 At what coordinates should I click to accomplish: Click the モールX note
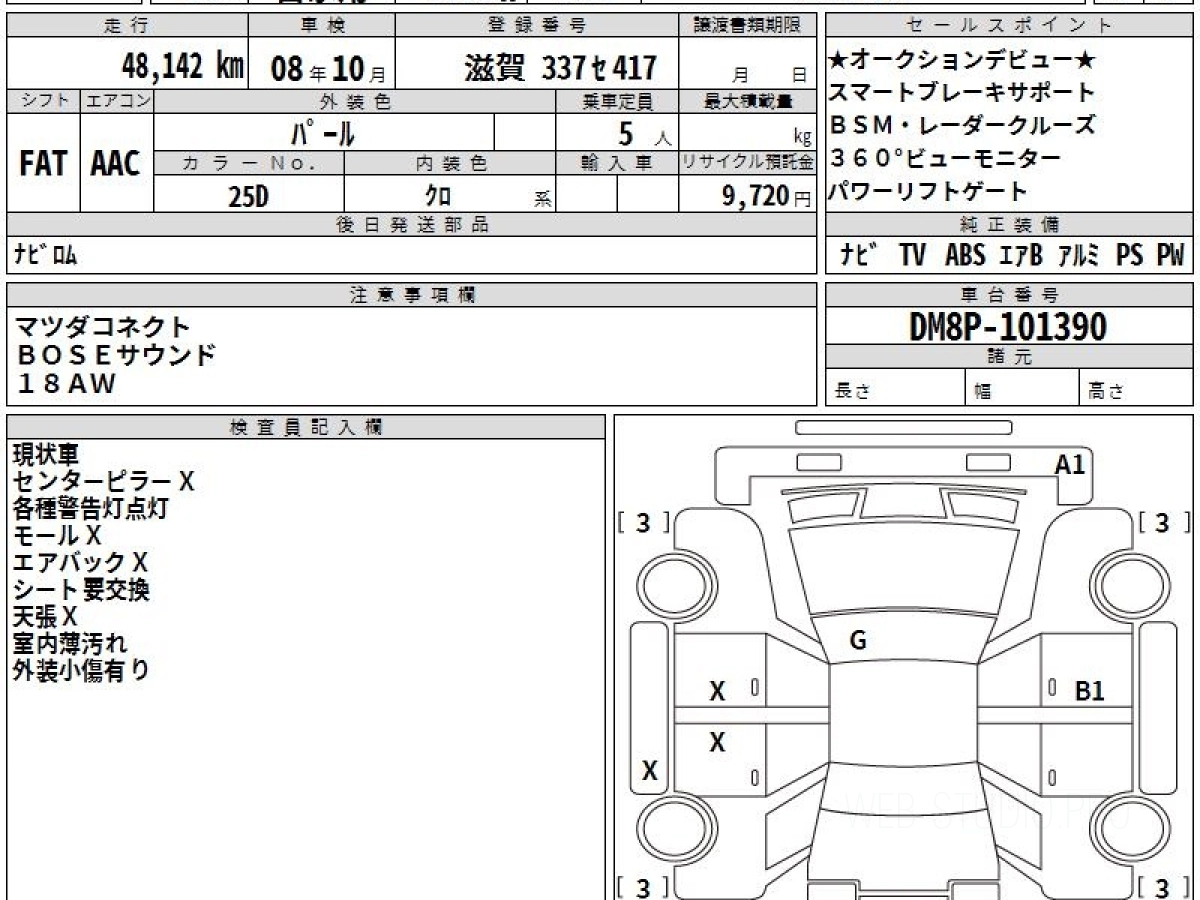click(x=58, y=536)
